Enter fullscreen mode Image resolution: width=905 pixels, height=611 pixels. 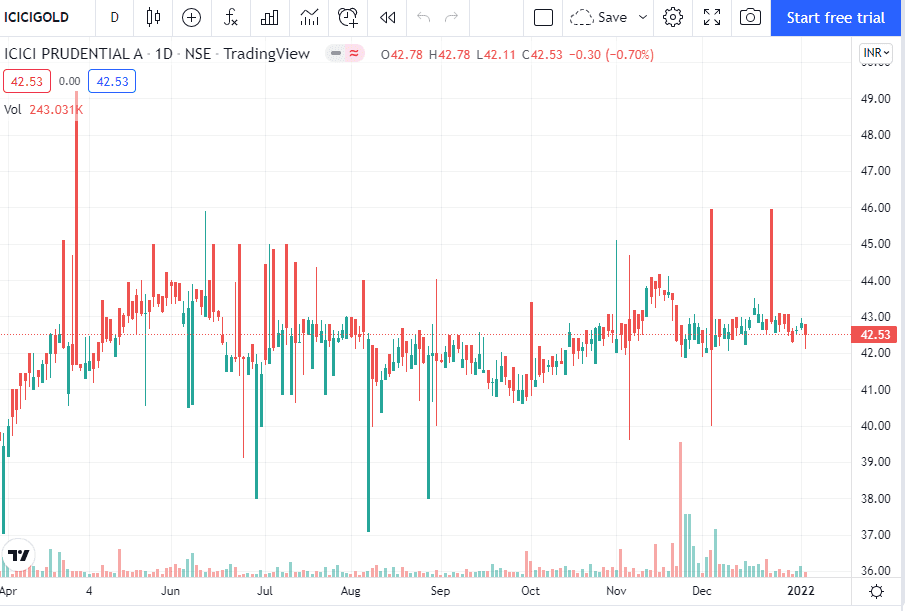[x=712, y=17]
